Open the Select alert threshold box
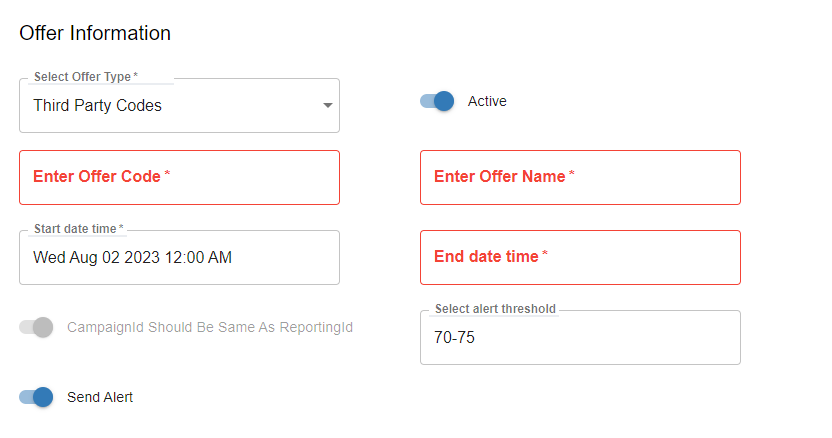832x438 pixels. click(580, 338)
